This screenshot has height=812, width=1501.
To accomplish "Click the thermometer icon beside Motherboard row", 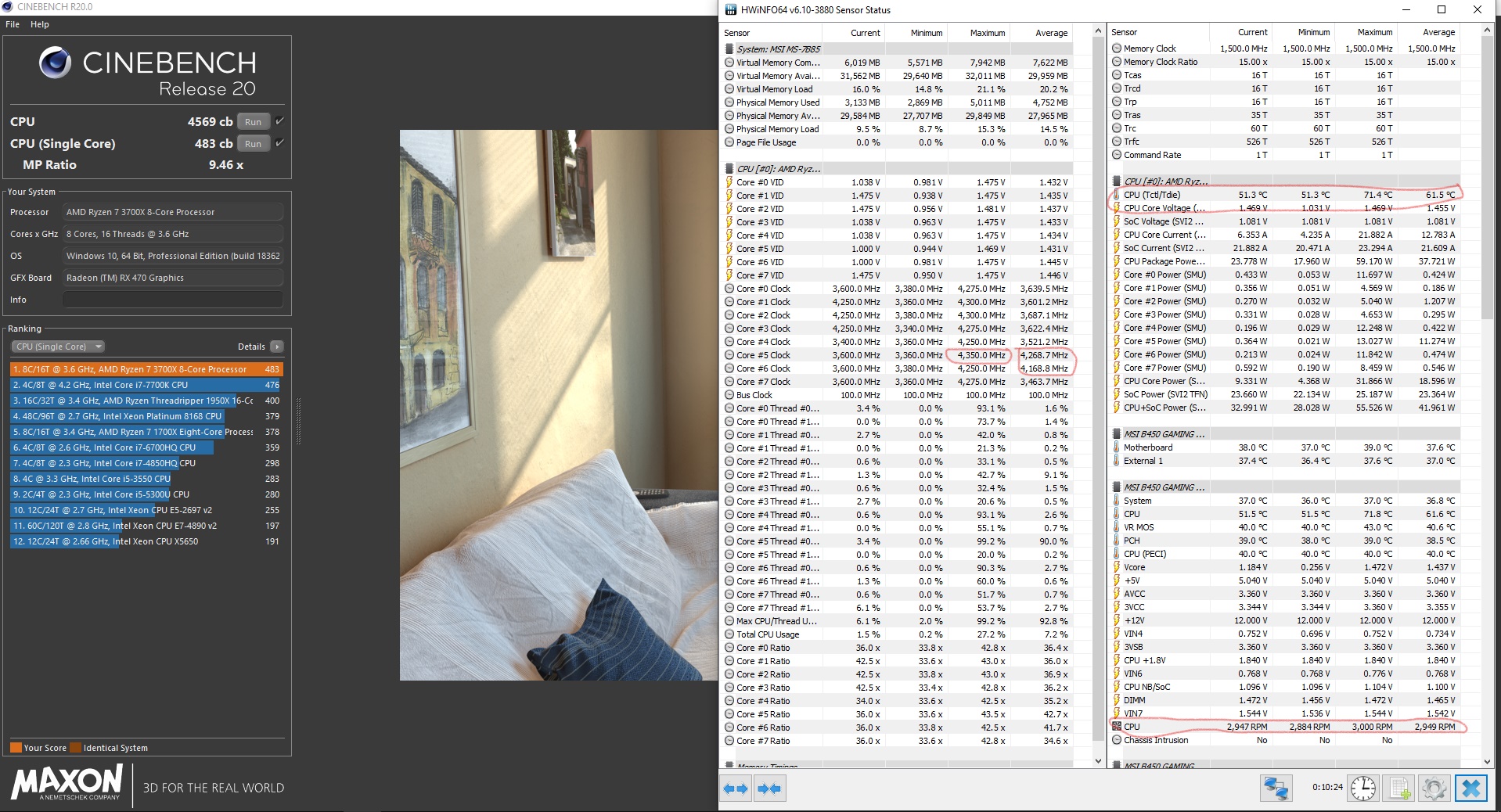I will pyautogui.click(x=1117, y=447).
